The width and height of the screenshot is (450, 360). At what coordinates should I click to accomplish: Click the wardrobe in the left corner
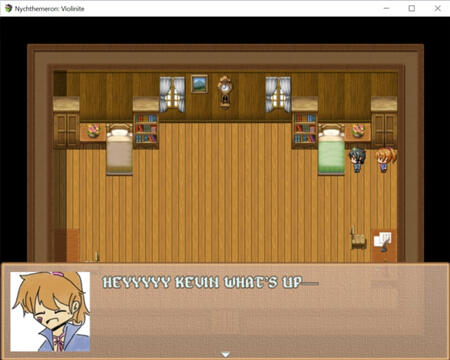point(66,123)
